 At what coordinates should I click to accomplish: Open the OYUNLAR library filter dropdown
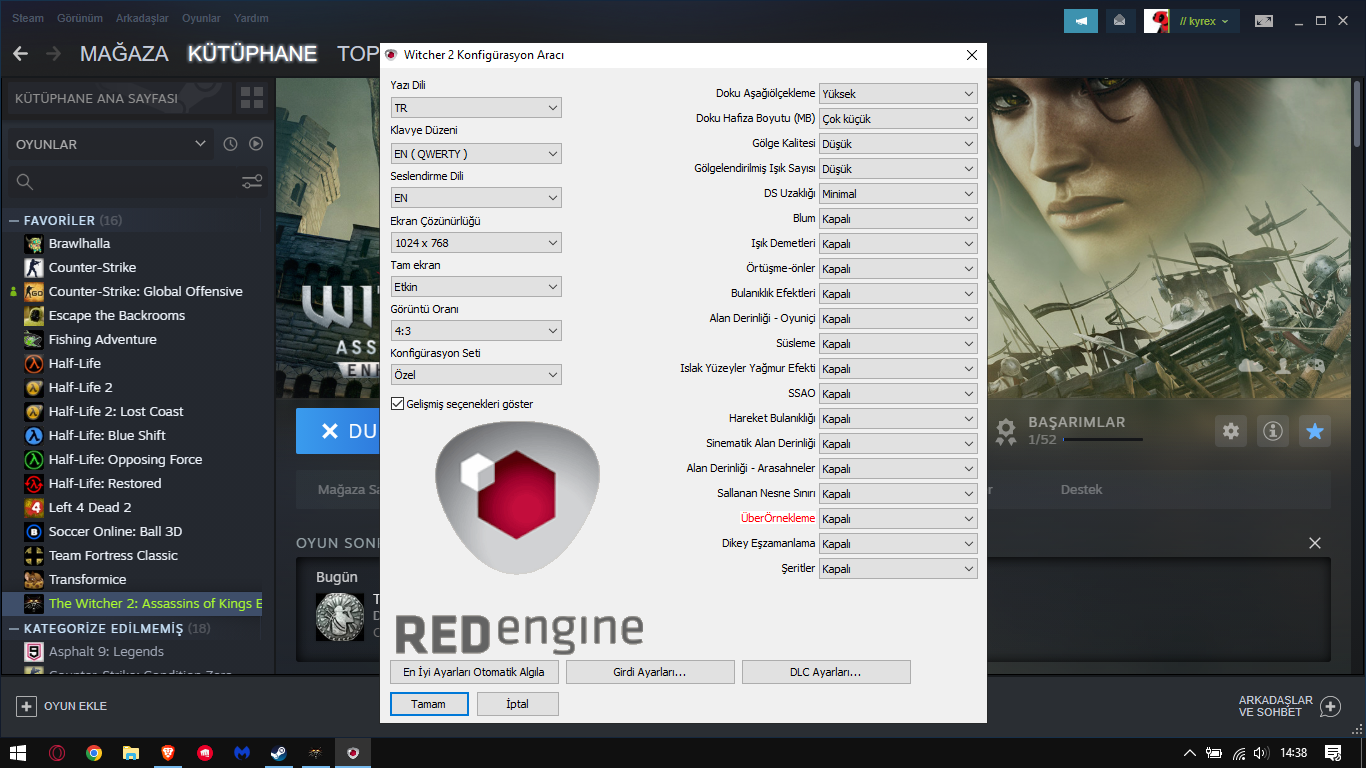click(x=110, y=144)
